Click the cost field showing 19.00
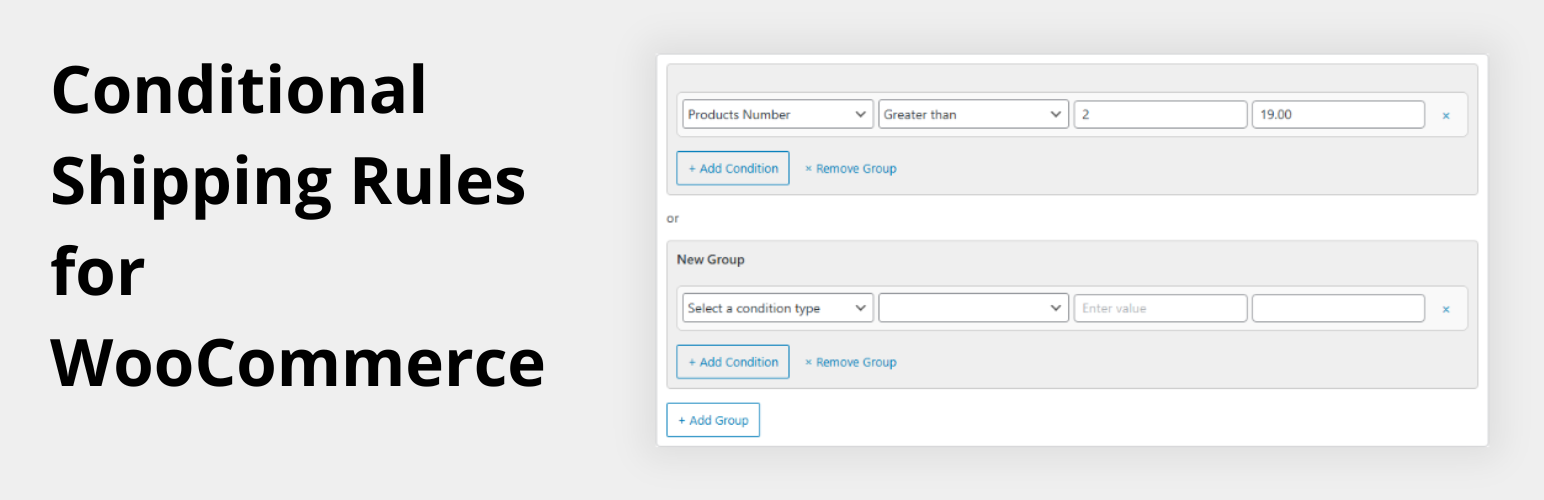Viewport: 1544px width, 500px height. (1337, 115)
